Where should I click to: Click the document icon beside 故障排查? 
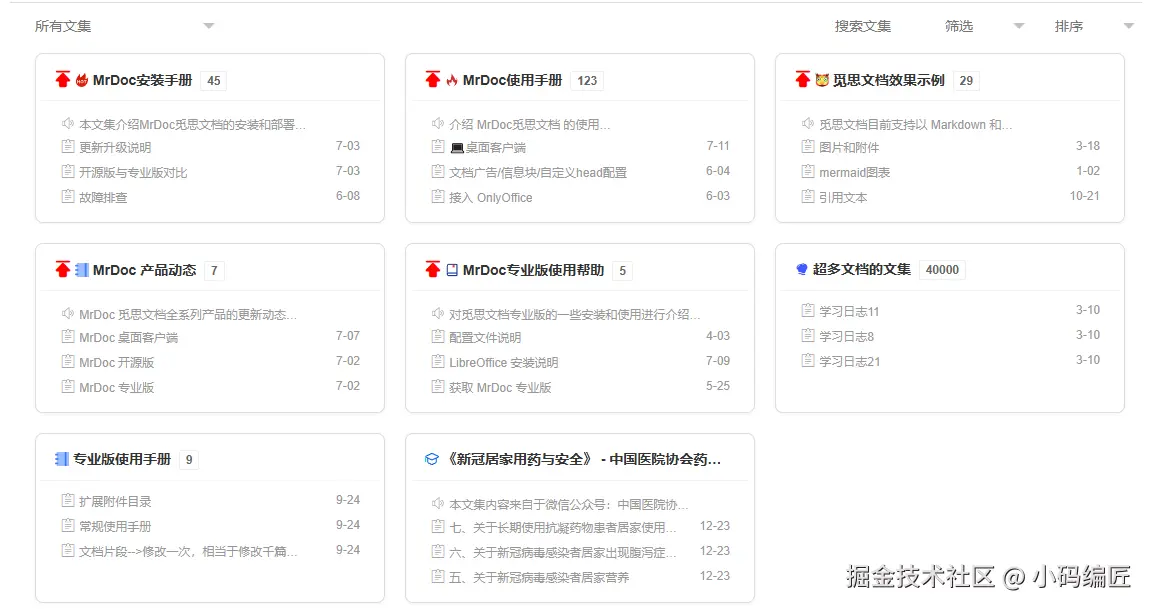(x=68, y=197)
